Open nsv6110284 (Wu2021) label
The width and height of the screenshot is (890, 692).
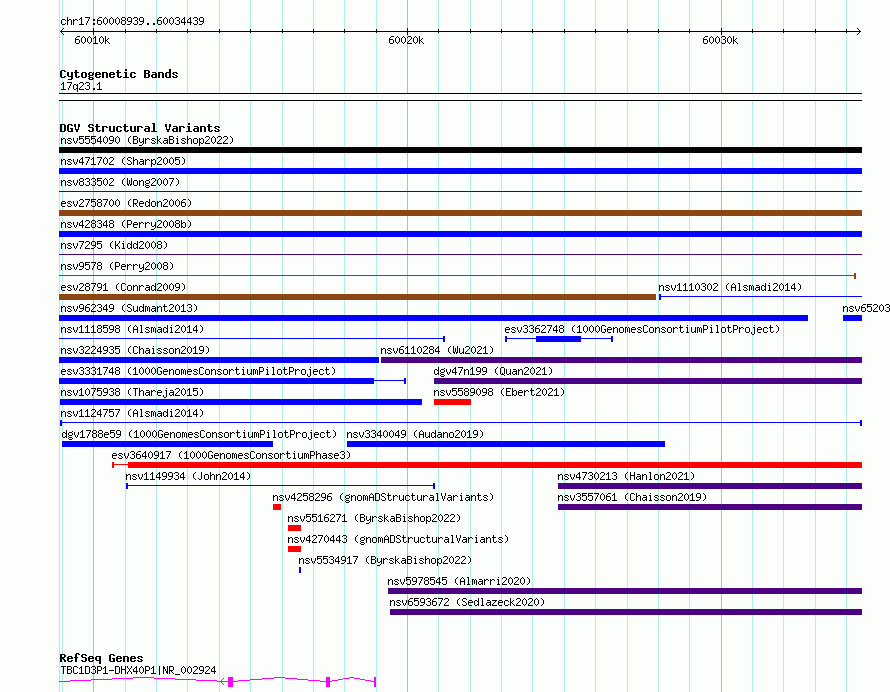437,350
